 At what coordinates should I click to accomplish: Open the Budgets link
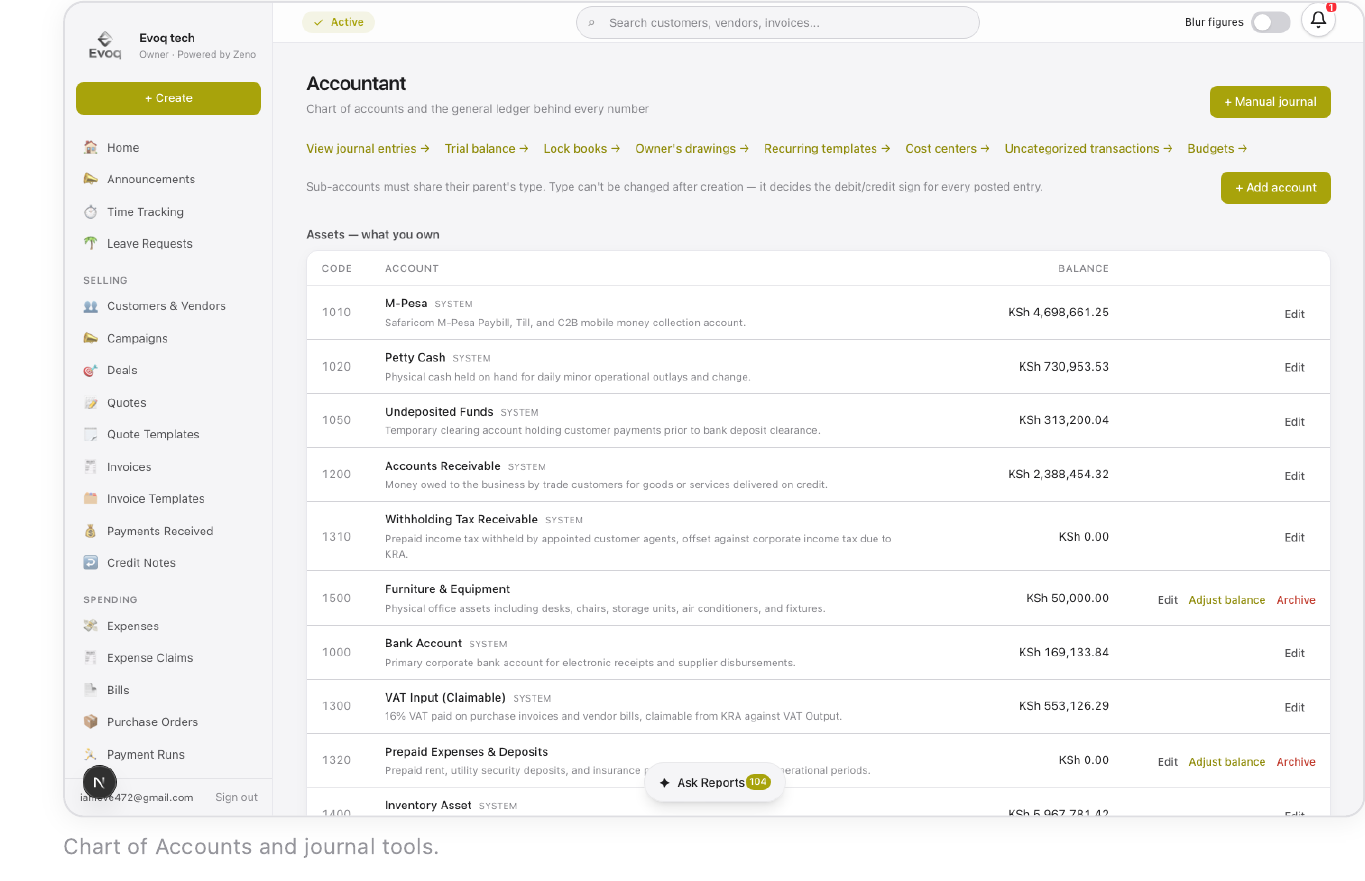point(1217,149)
